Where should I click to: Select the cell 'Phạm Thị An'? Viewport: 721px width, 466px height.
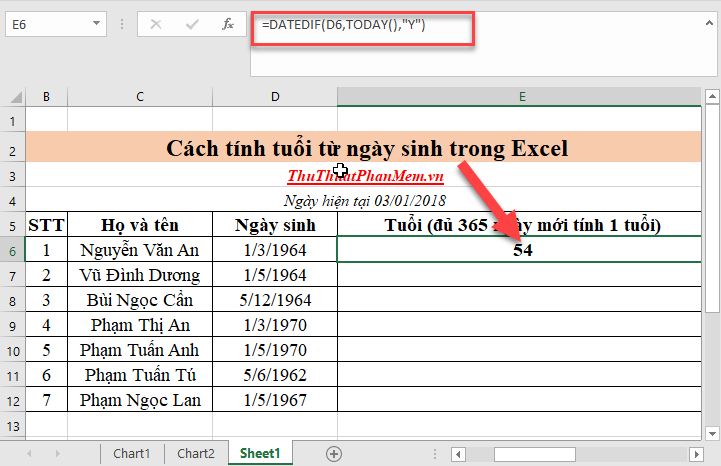click(x=140, y=325)
